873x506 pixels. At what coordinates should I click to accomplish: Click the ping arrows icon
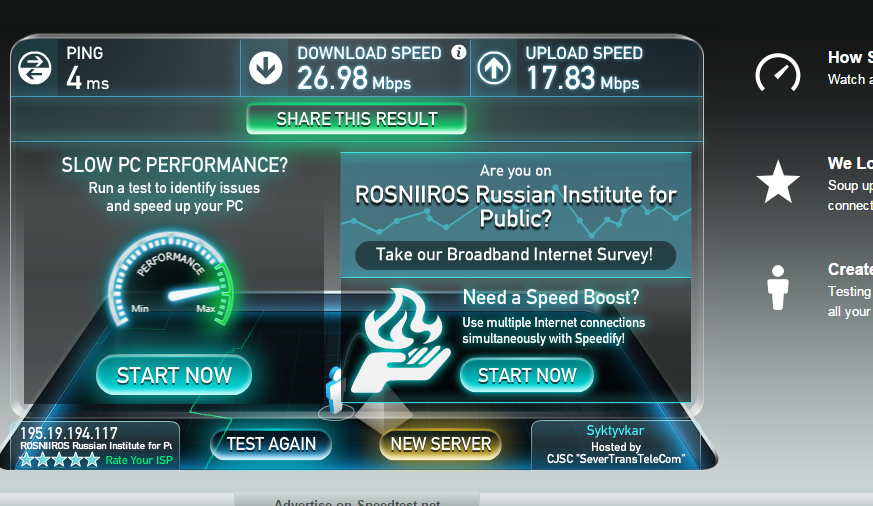35,68
